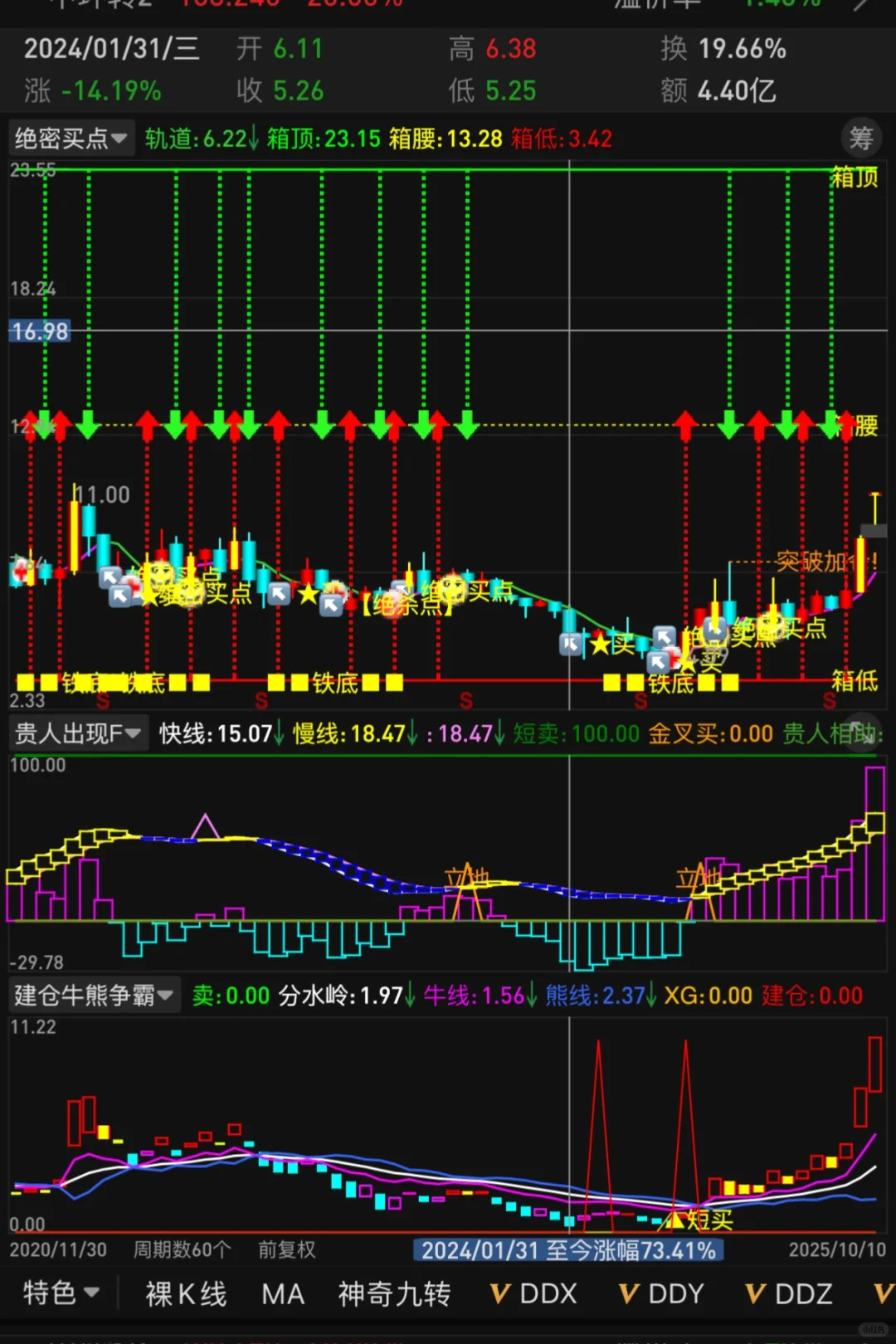
Task: Open the 绝密买点 indicator dropdown
Action: tap(71, 138)
